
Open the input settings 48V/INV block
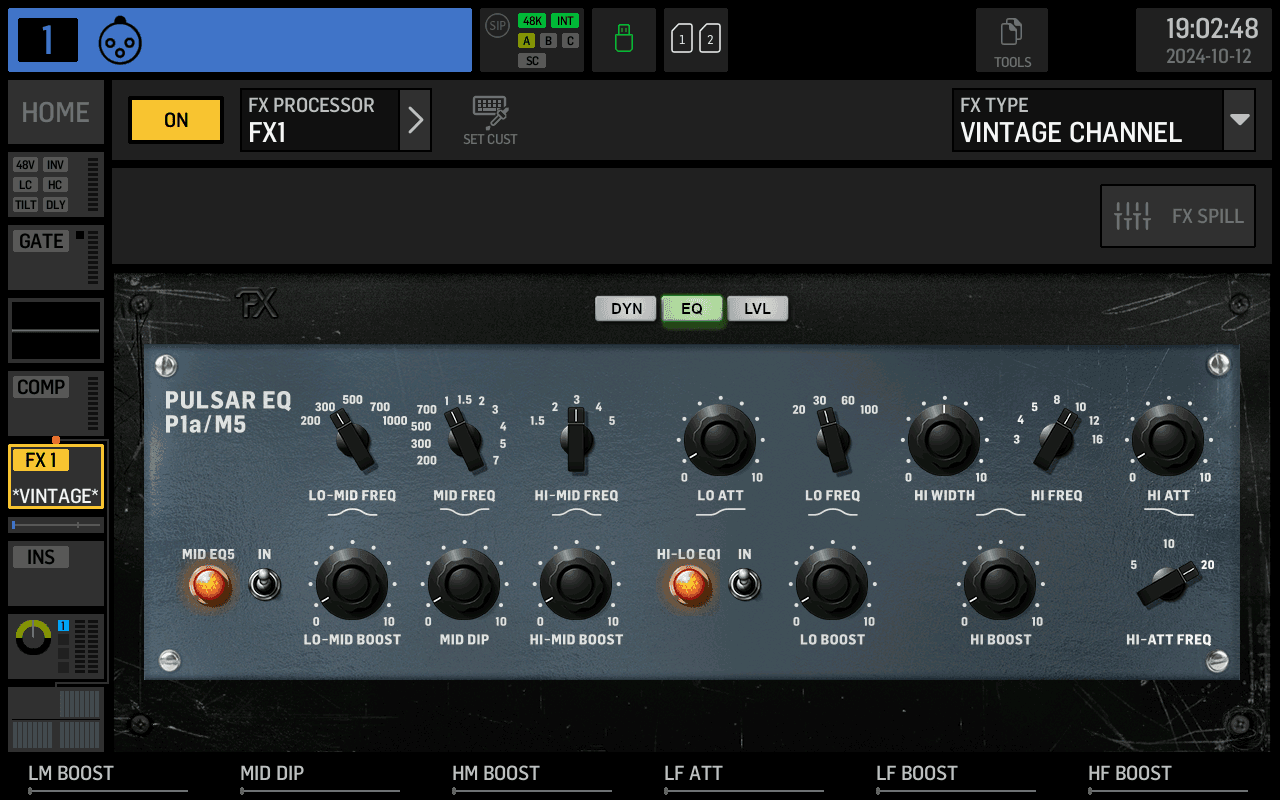pyautogui.click(x=56, y=184)
